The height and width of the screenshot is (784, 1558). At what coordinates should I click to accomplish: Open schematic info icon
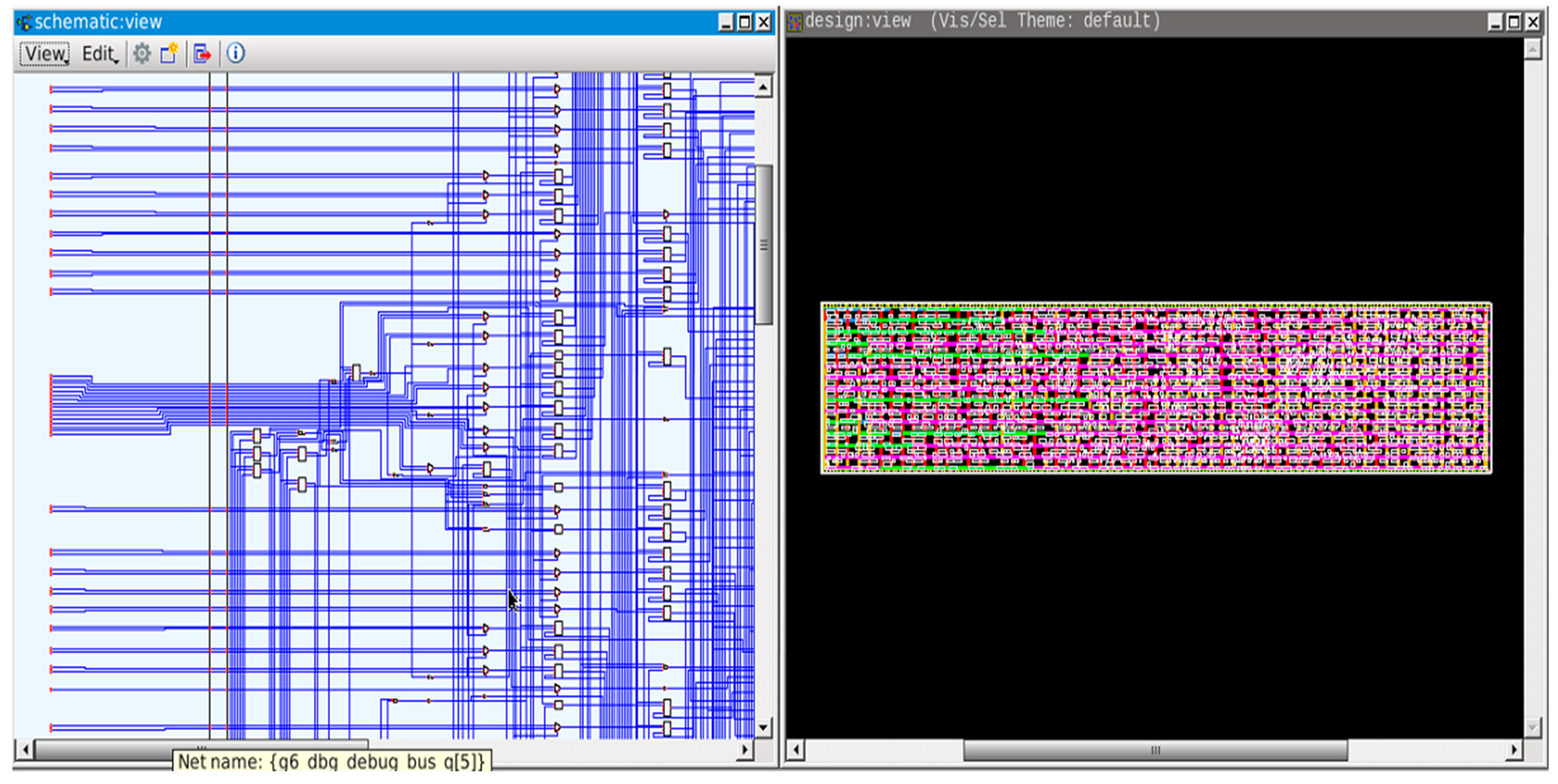[236, 53]
